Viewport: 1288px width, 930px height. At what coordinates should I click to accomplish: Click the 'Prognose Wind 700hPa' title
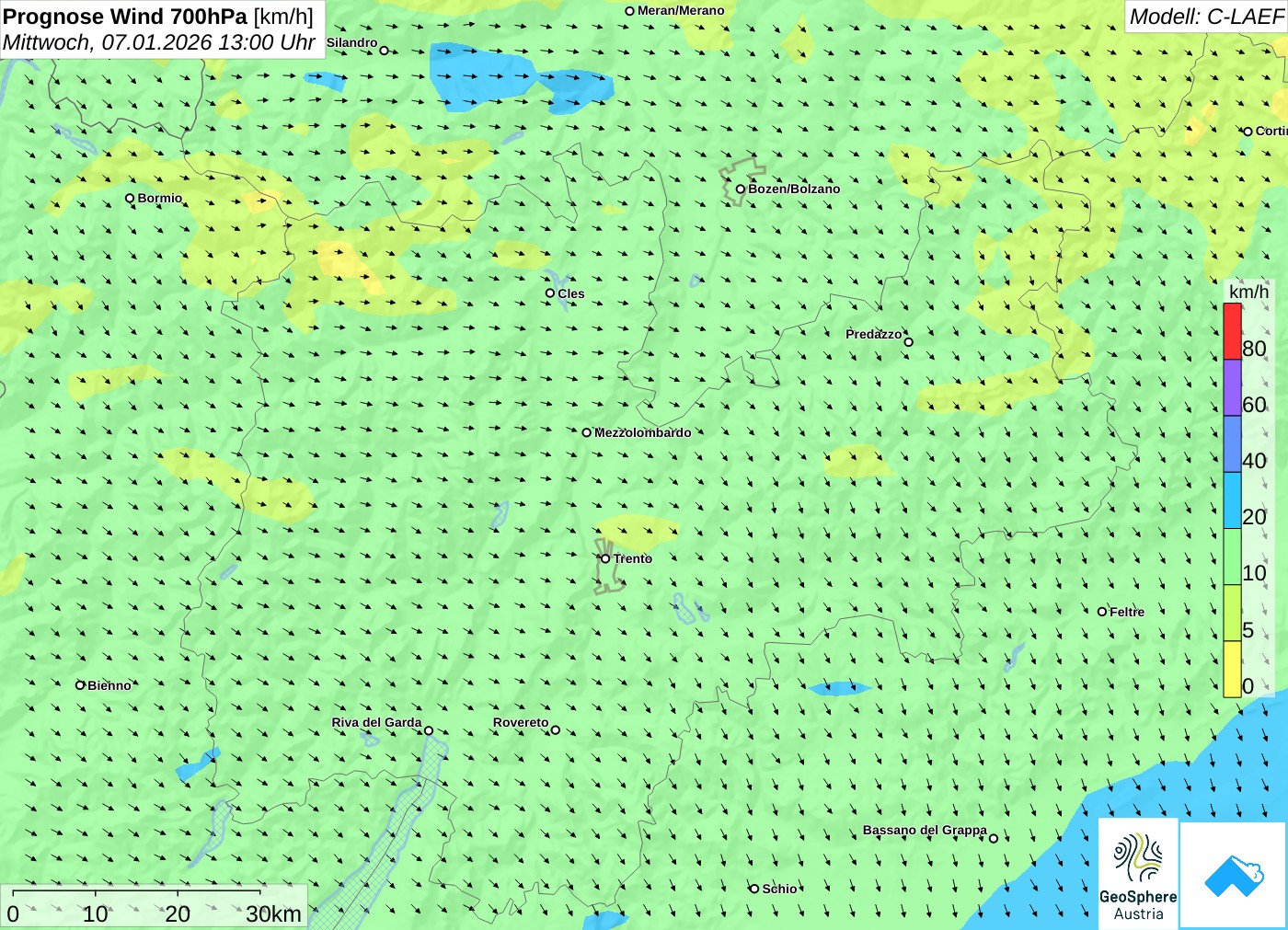125,17
